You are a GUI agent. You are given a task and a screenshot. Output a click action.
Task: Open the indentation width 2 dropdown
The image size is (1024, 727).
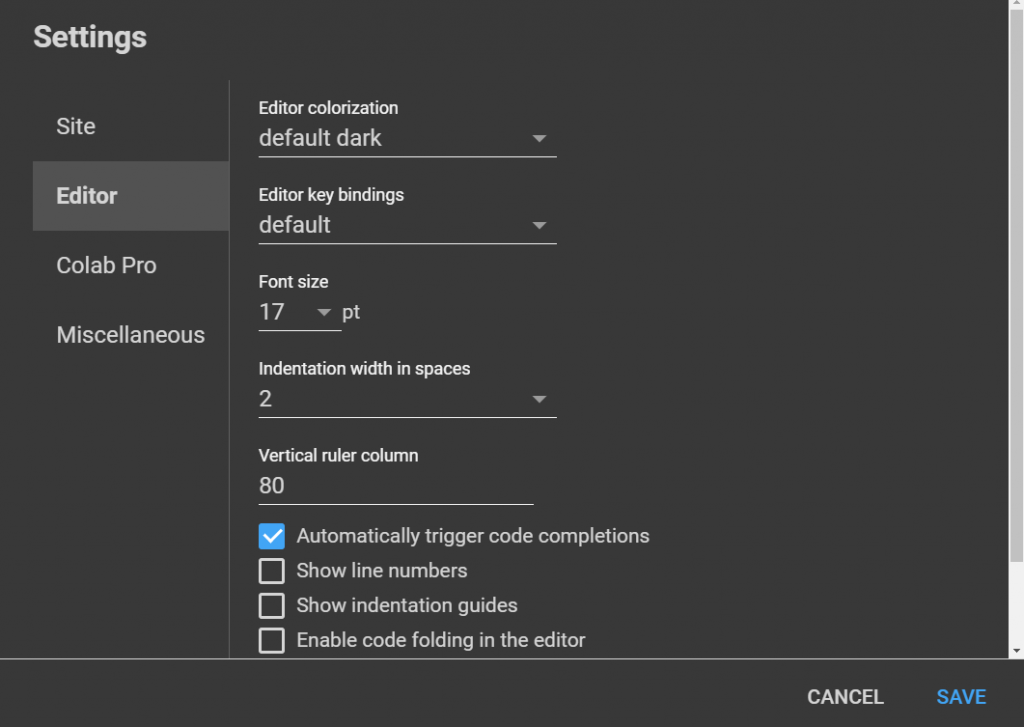click(x=408, y=399)
